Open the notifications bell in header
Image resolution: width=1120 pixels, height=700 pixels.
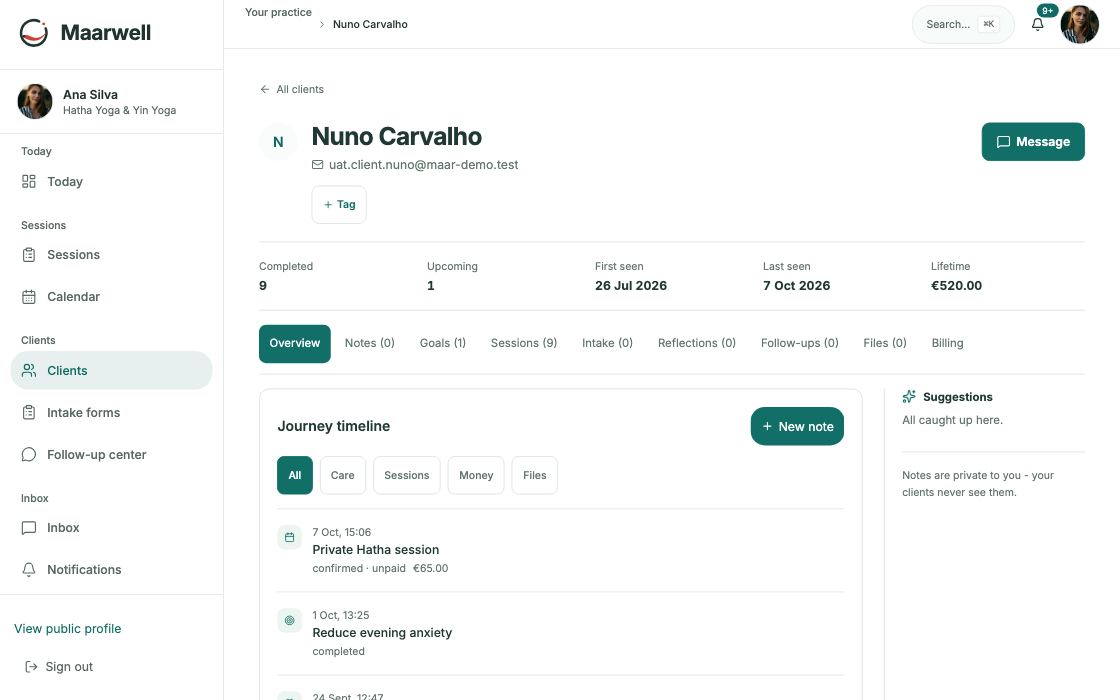coord(1037,24)
